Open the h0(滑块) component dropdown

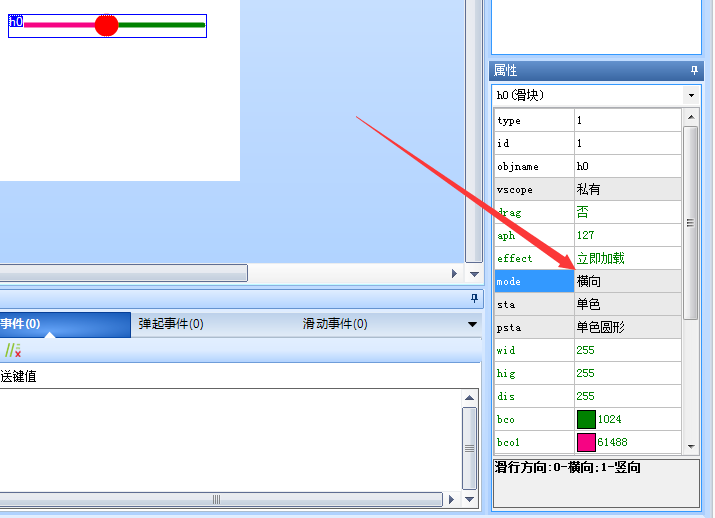click(x=691, y=95)
